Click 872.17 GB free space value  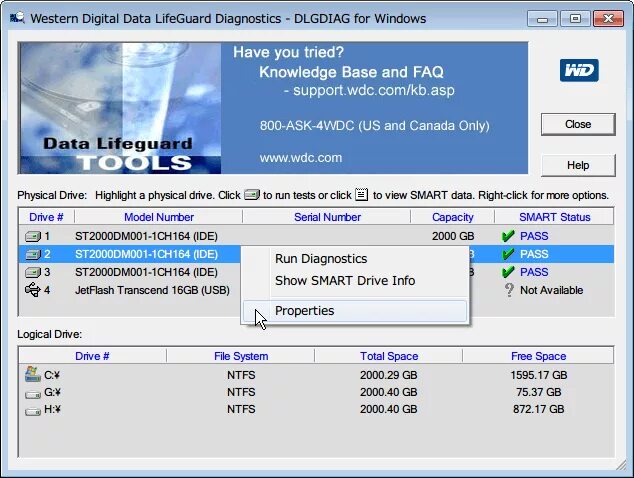[539, 409]
